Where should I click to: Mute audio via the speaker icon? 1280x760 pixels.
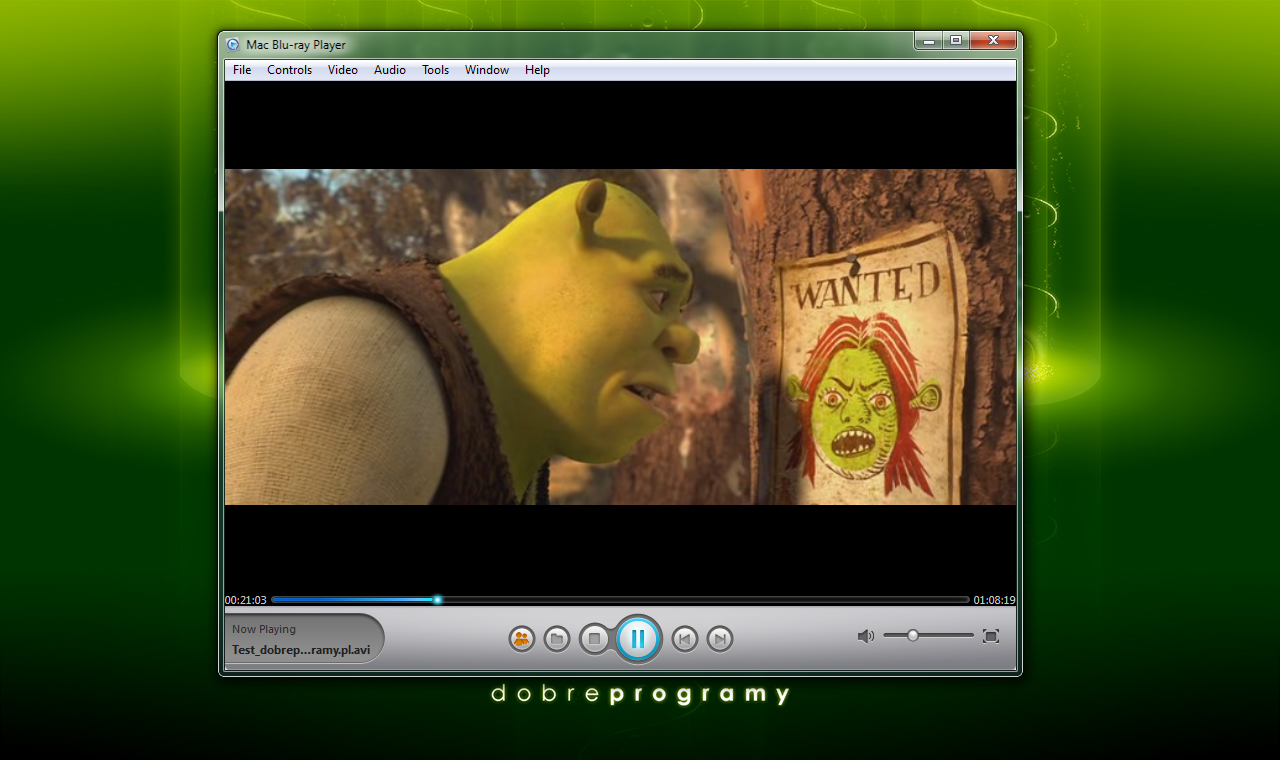(x=866, y=636)
